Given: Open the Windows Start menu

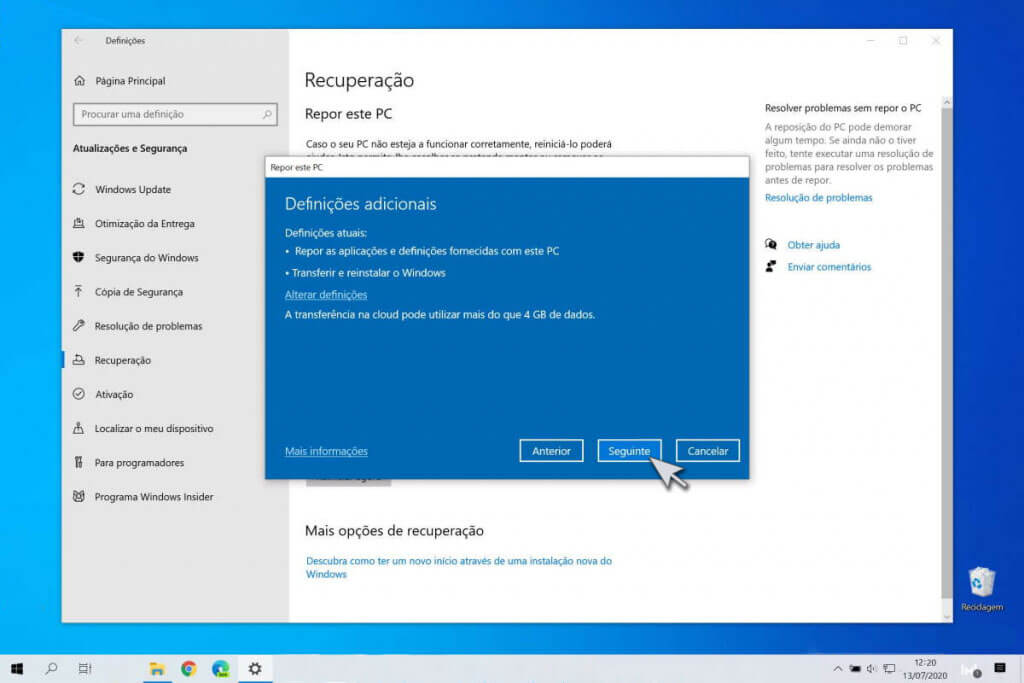Looking at the screenshot, I should coord(17,668).
